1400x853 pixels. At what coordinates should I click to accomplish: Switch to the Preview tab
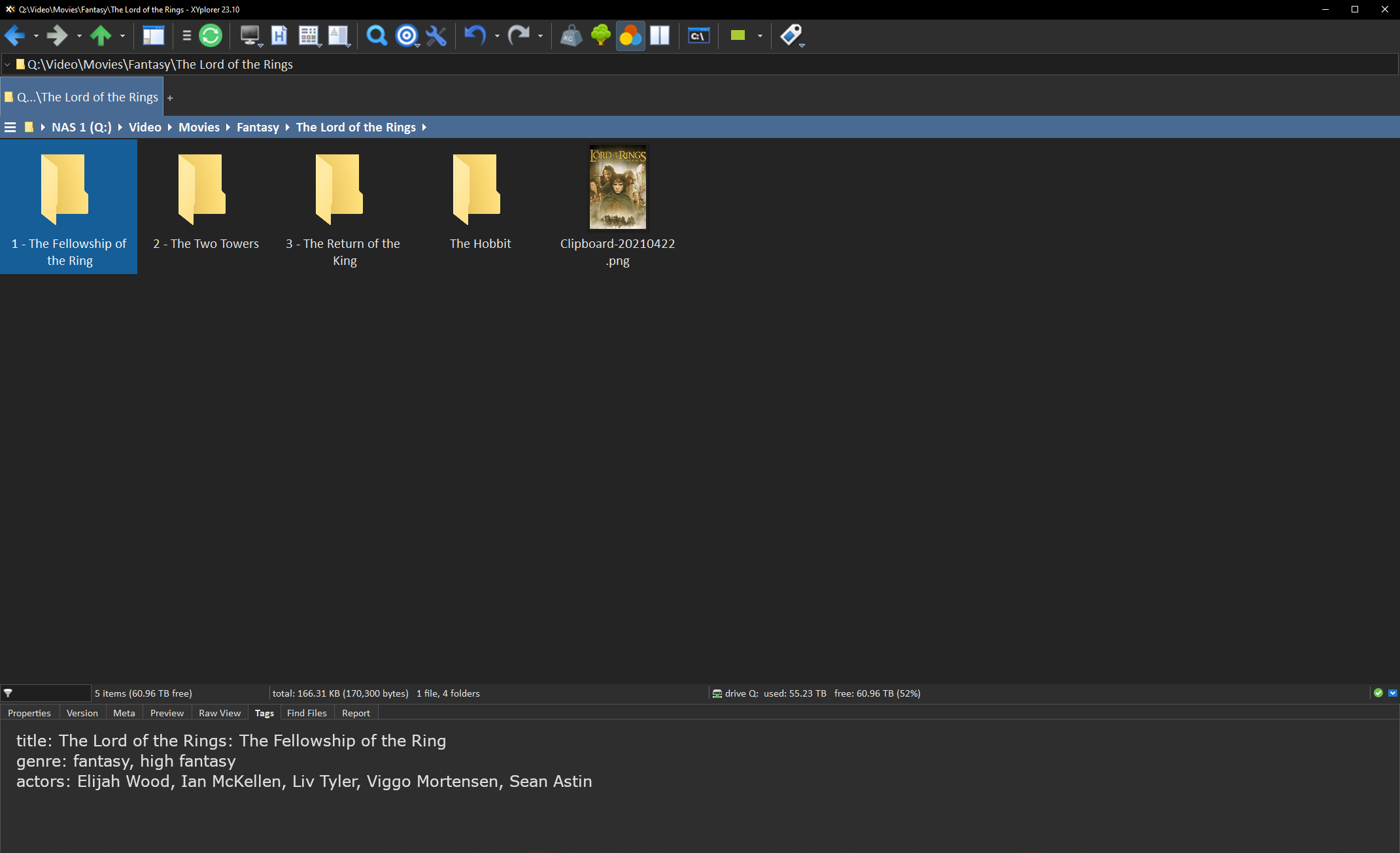166,713
